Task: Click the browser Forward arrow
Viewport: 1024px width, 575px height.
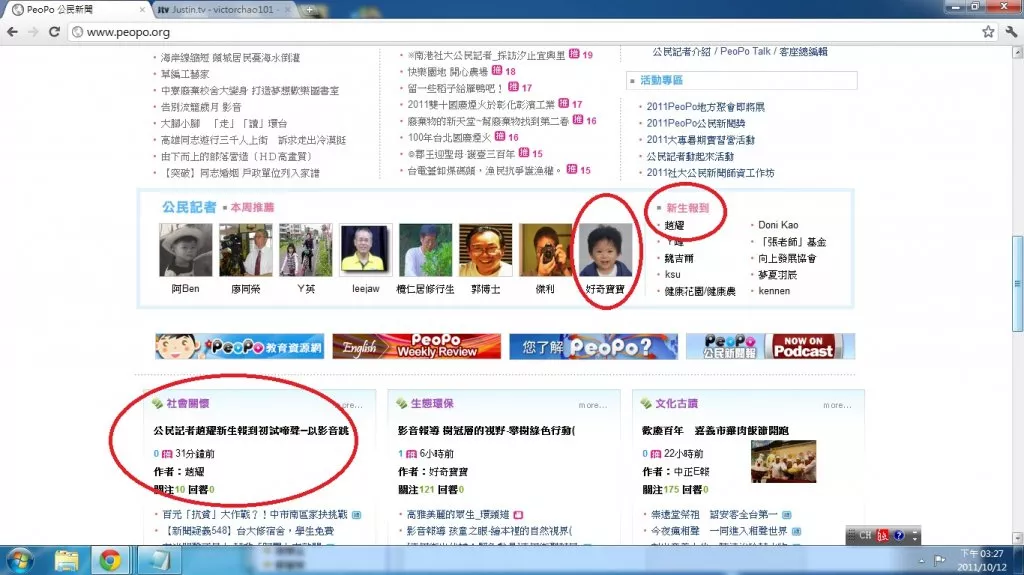Action: [x=33, y=31]
